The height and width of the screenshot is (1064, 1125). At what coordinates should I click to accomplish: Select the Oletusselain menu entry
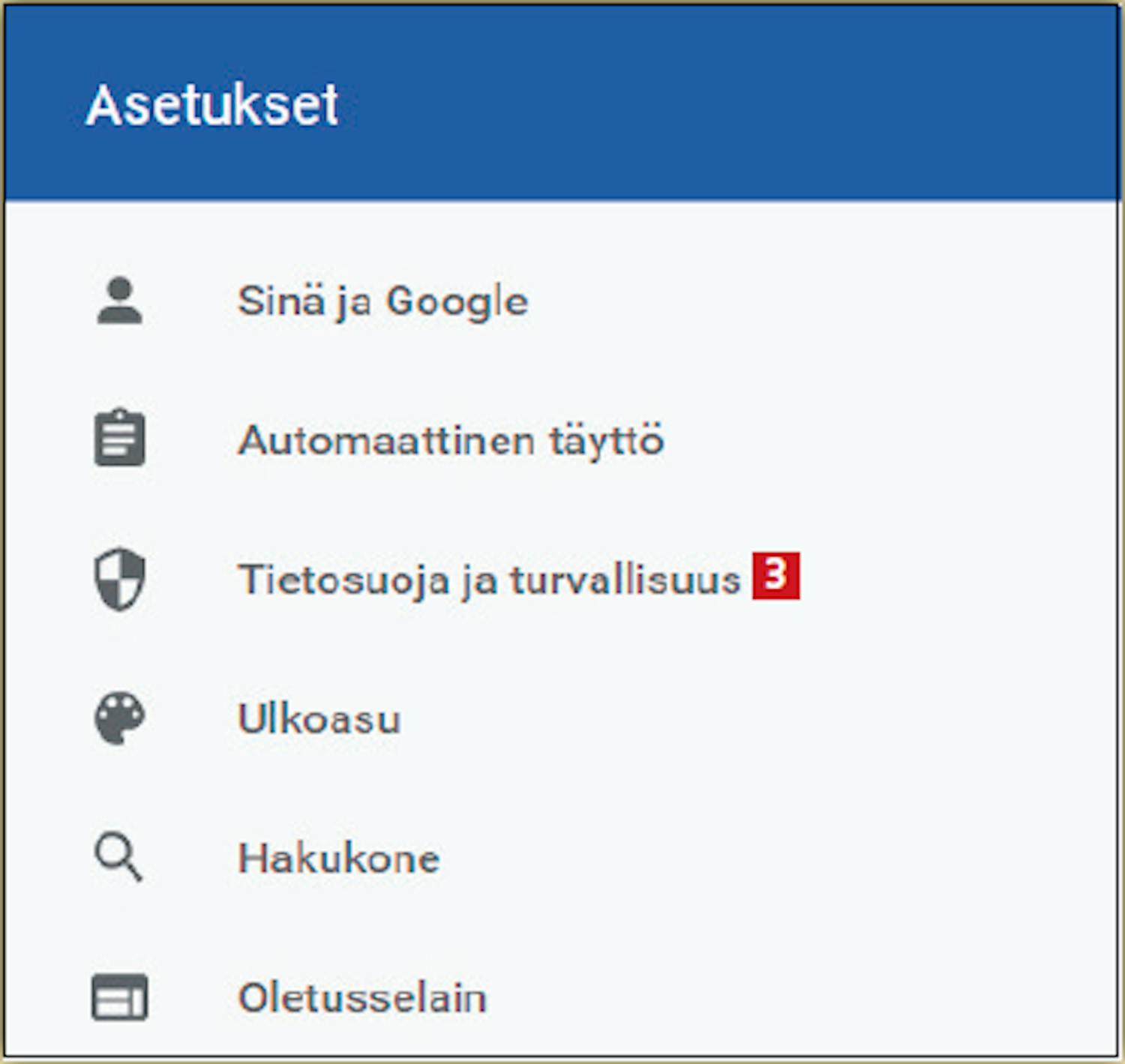coord(362,997)
